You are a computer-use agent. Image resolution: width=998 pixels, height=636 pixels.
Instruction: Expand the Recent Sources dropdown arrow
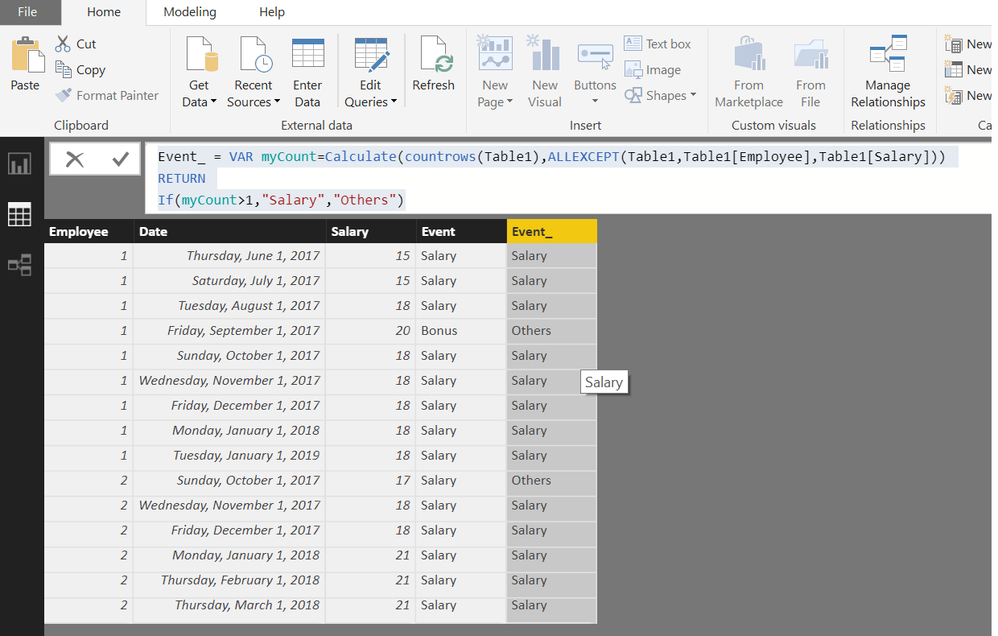pyautogui.click(x=278, y=102)
